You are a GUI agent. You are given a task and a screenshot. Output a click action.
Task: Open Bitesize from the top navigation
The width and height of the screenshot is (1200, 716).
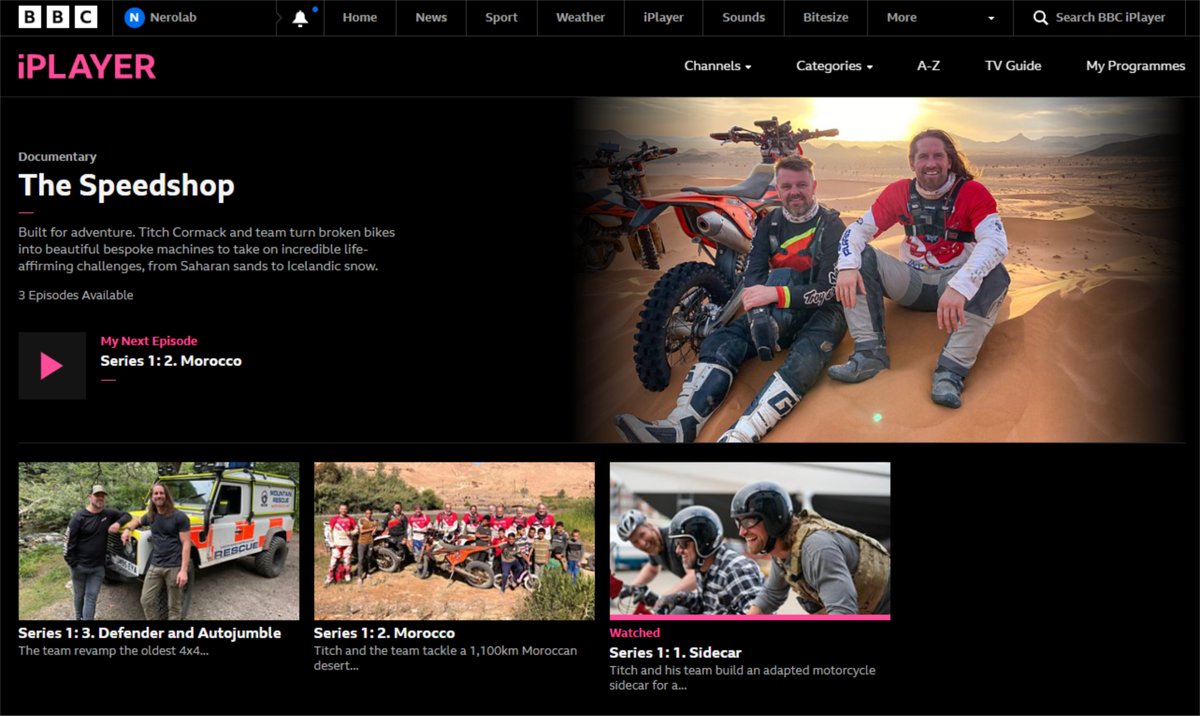(824, 16)
